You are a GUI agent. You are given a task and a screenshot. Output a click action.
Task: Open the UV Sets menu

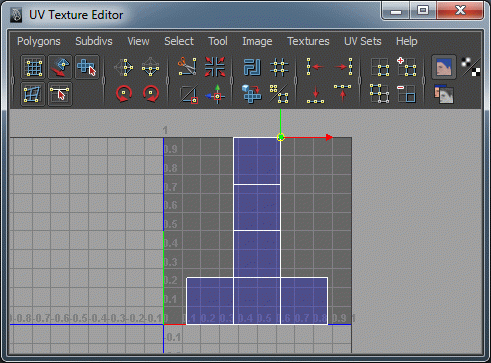[x=363, y=41]
